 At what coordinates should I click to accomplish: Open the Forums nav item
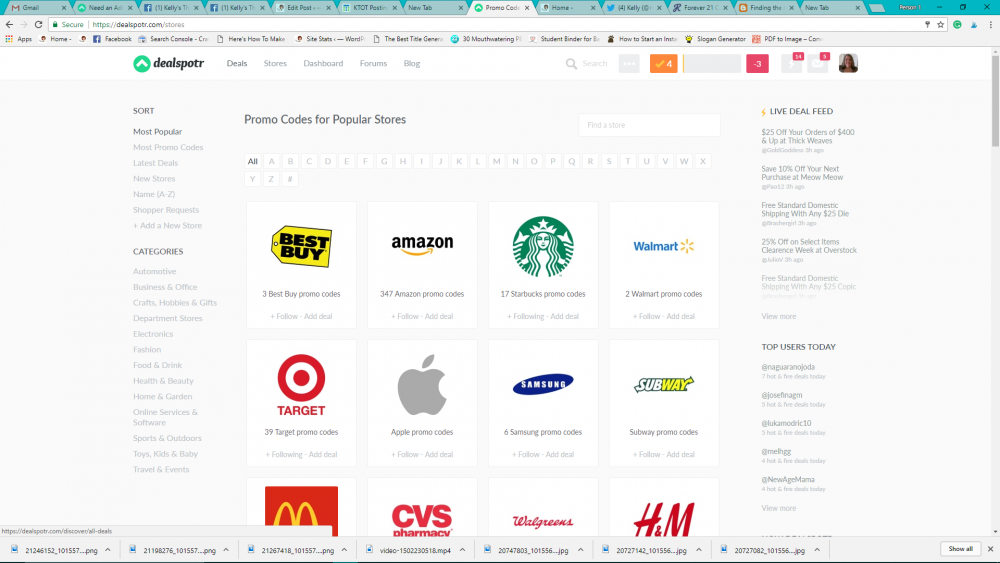point(373,63)
